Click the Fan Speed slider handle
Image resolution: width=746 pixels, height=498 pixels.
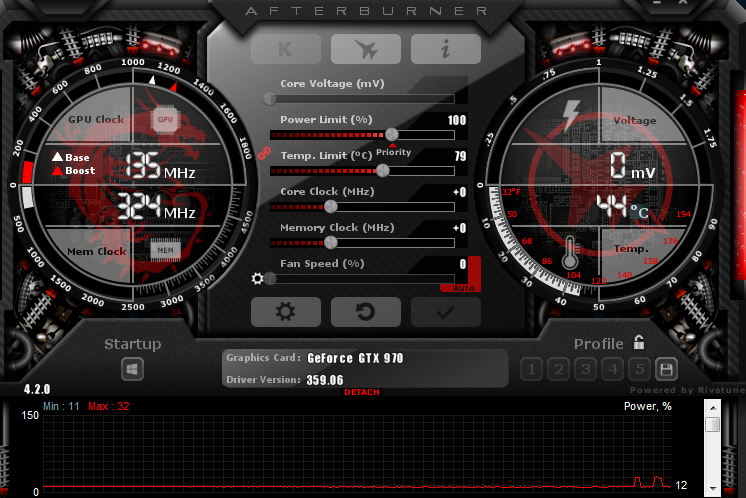[x=270, y=279]
